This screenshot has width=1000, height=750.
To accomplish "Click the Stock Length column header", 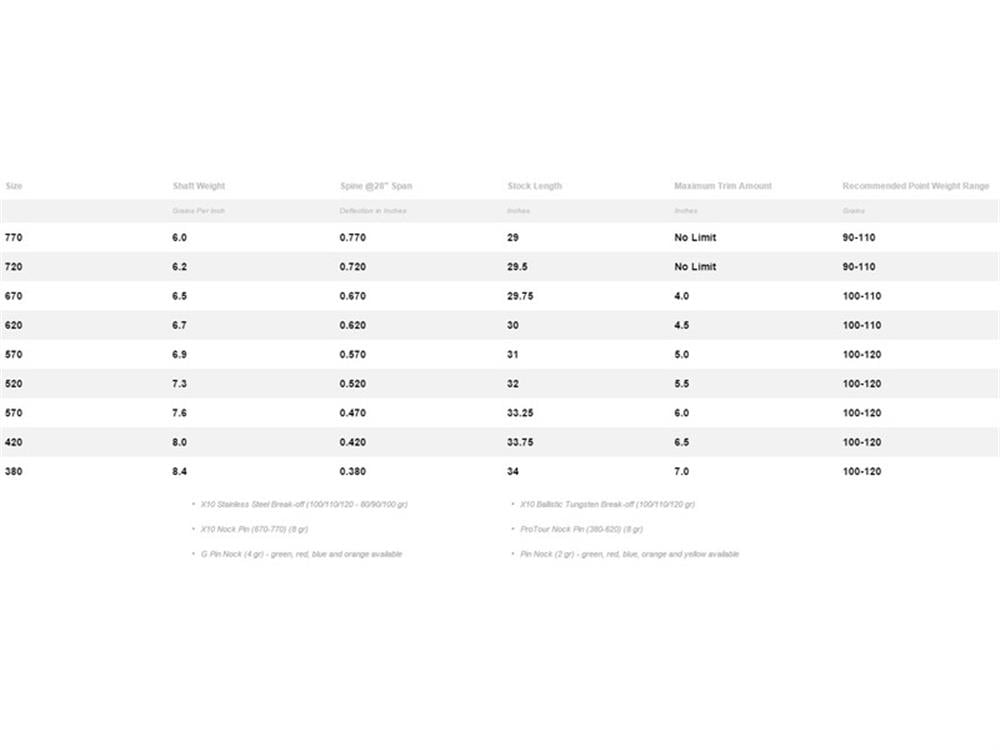I will [535, 186].
